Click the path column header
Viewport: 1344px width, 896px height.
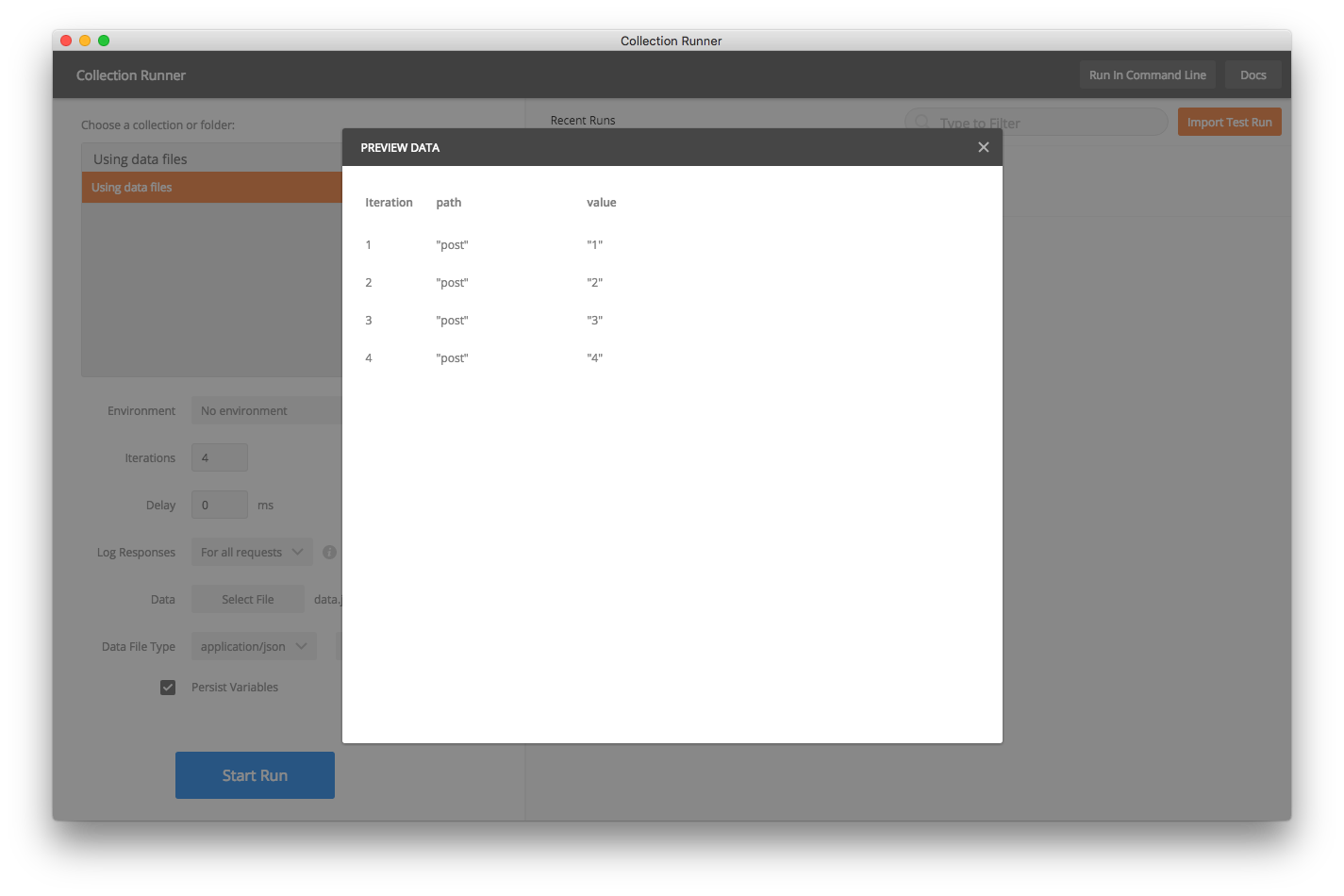click(x=449, y=203)
